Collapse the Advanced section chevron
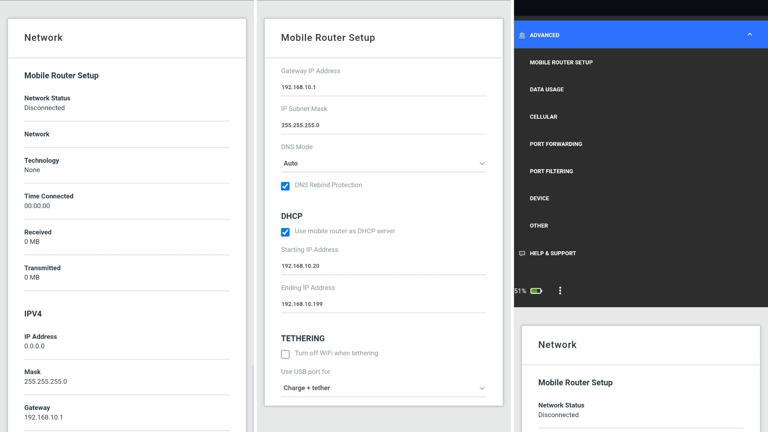The height and width of the screenshot is (432, 768). point(749,35)
